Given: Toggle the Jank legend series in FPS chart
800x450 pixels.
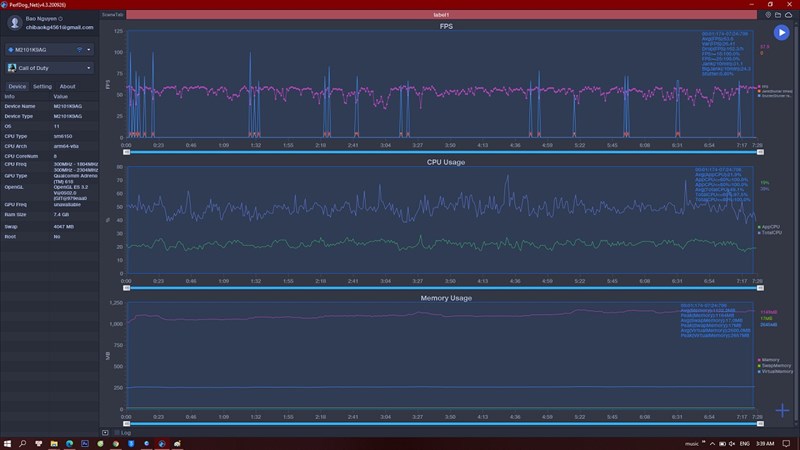Looking at the screenshot, I should (x=775, y=91).
